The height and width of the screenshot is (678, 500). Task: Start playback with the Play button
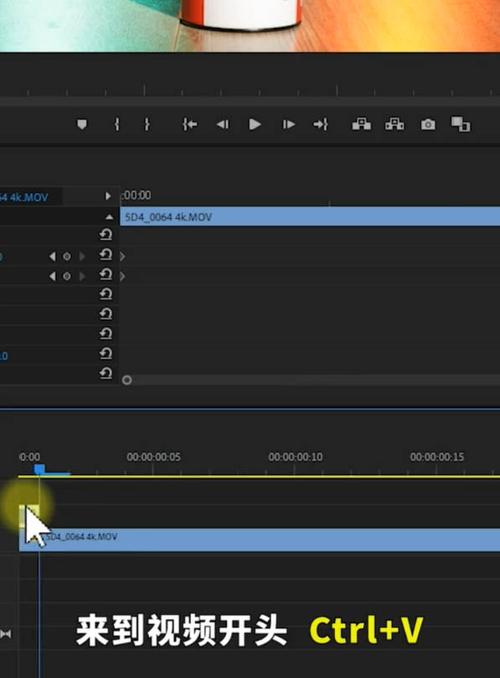[255, 125]
